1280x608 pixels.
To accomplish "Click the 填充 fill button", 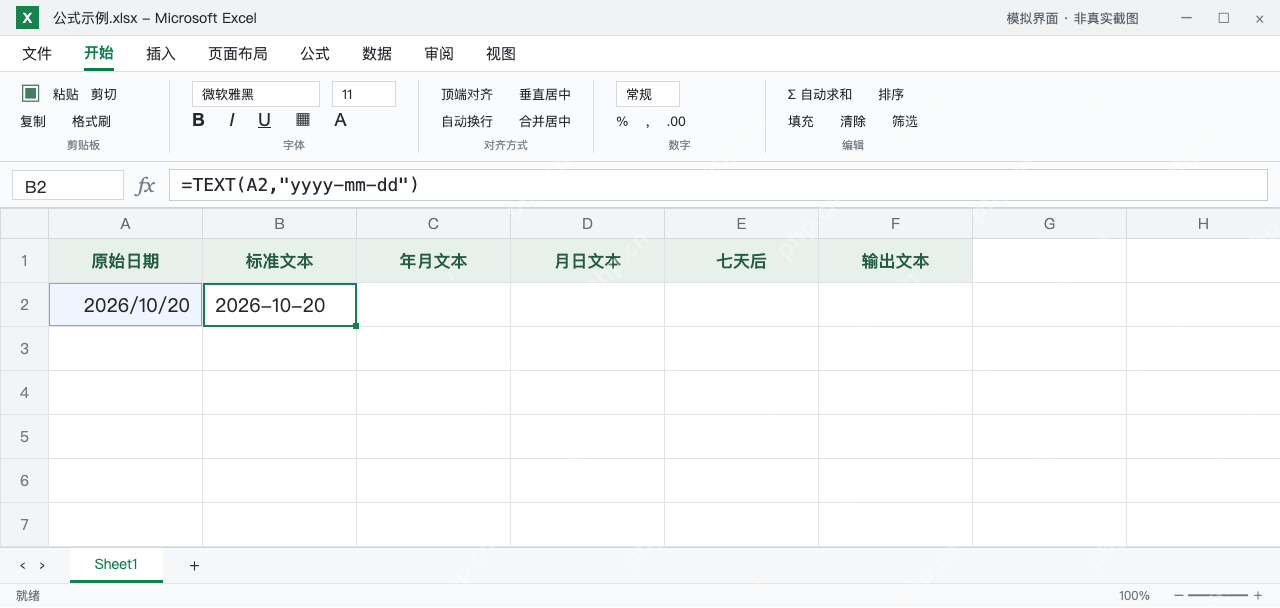I will coord(801,121).
